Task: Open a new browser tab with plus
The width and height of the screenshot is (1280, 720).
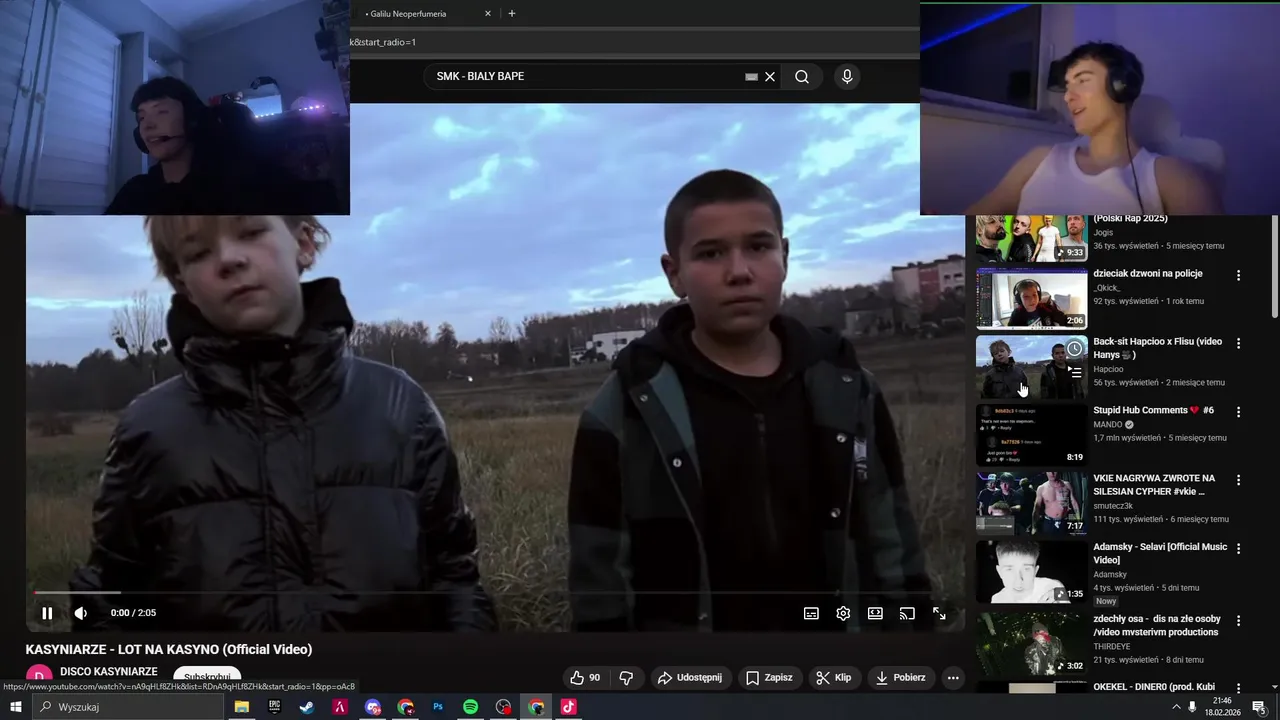Action: click(512, 14)
